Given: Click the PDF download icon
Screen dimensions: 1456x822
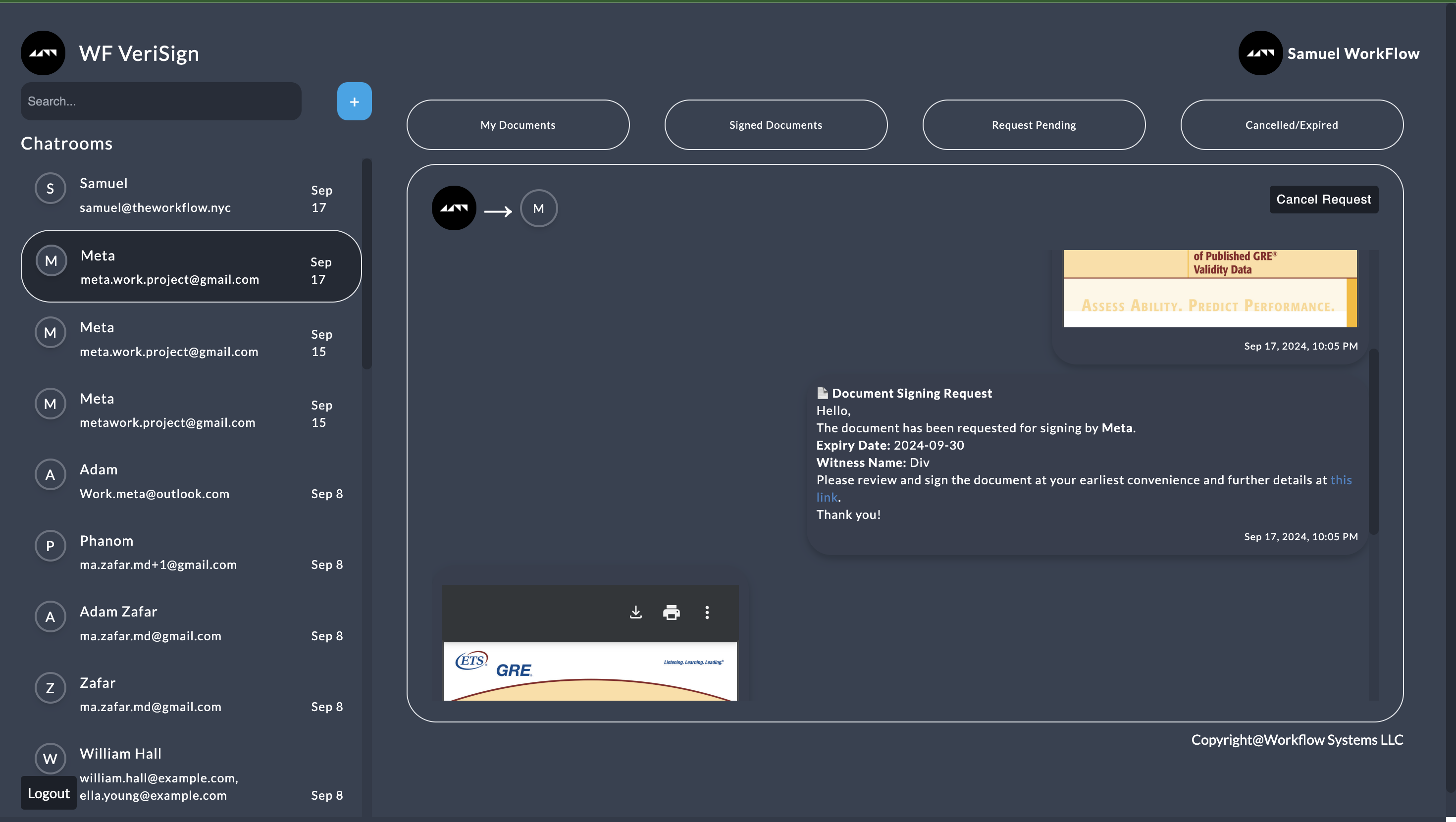Looking at the screenshot, I should (635, 612).
